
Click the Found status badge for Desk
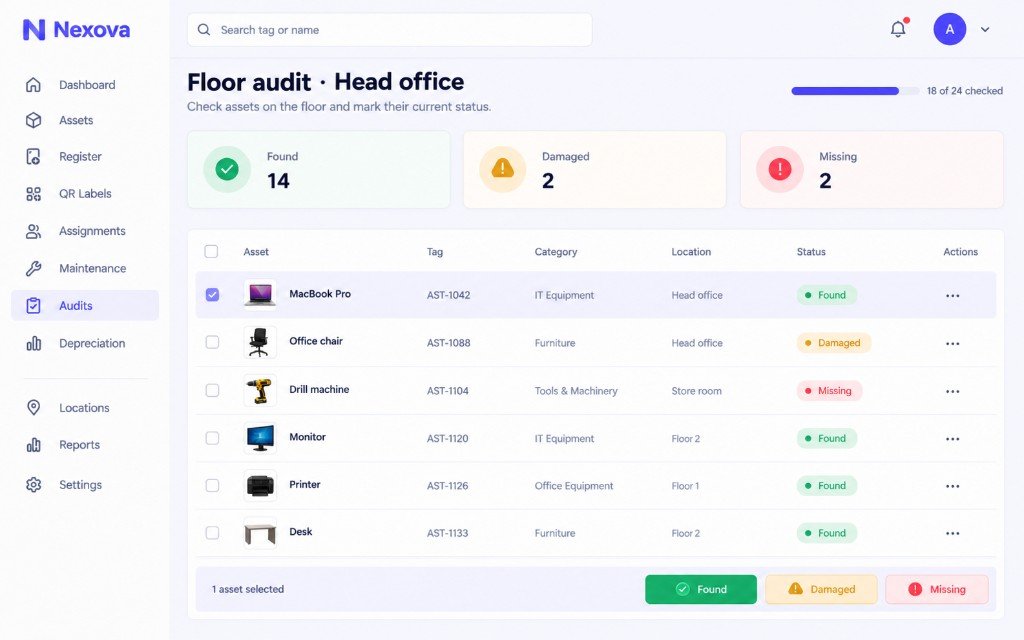pyautogui.click(x=827, y=533)
